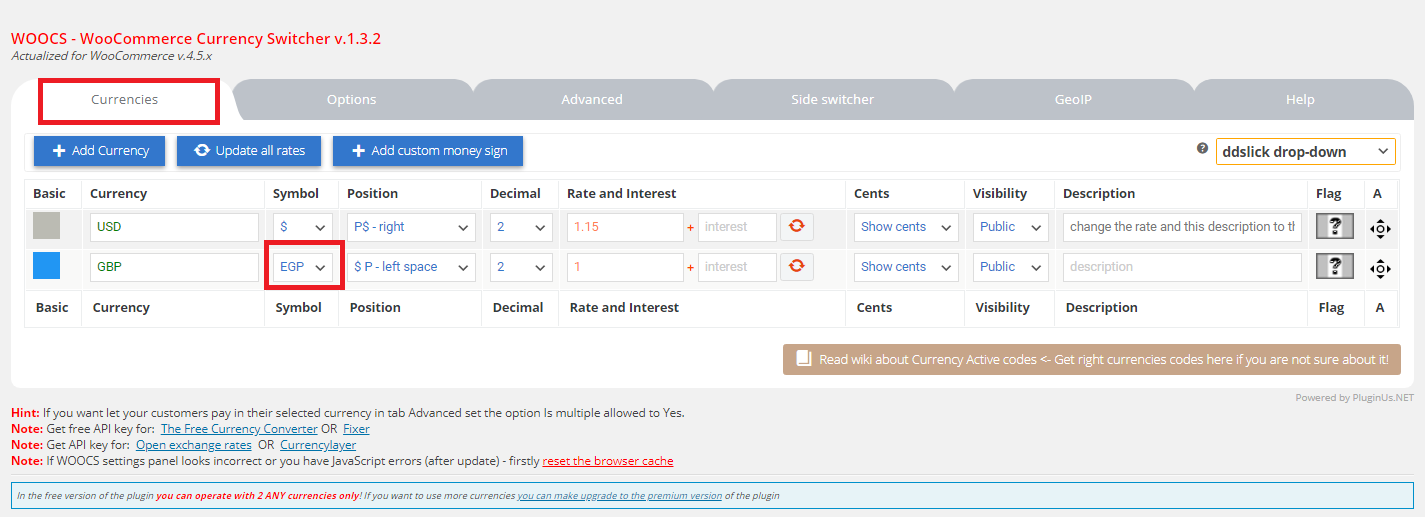The image size is (1425, 517).
Task: Click the Add Currency button
Action: (x=100, y=151)
